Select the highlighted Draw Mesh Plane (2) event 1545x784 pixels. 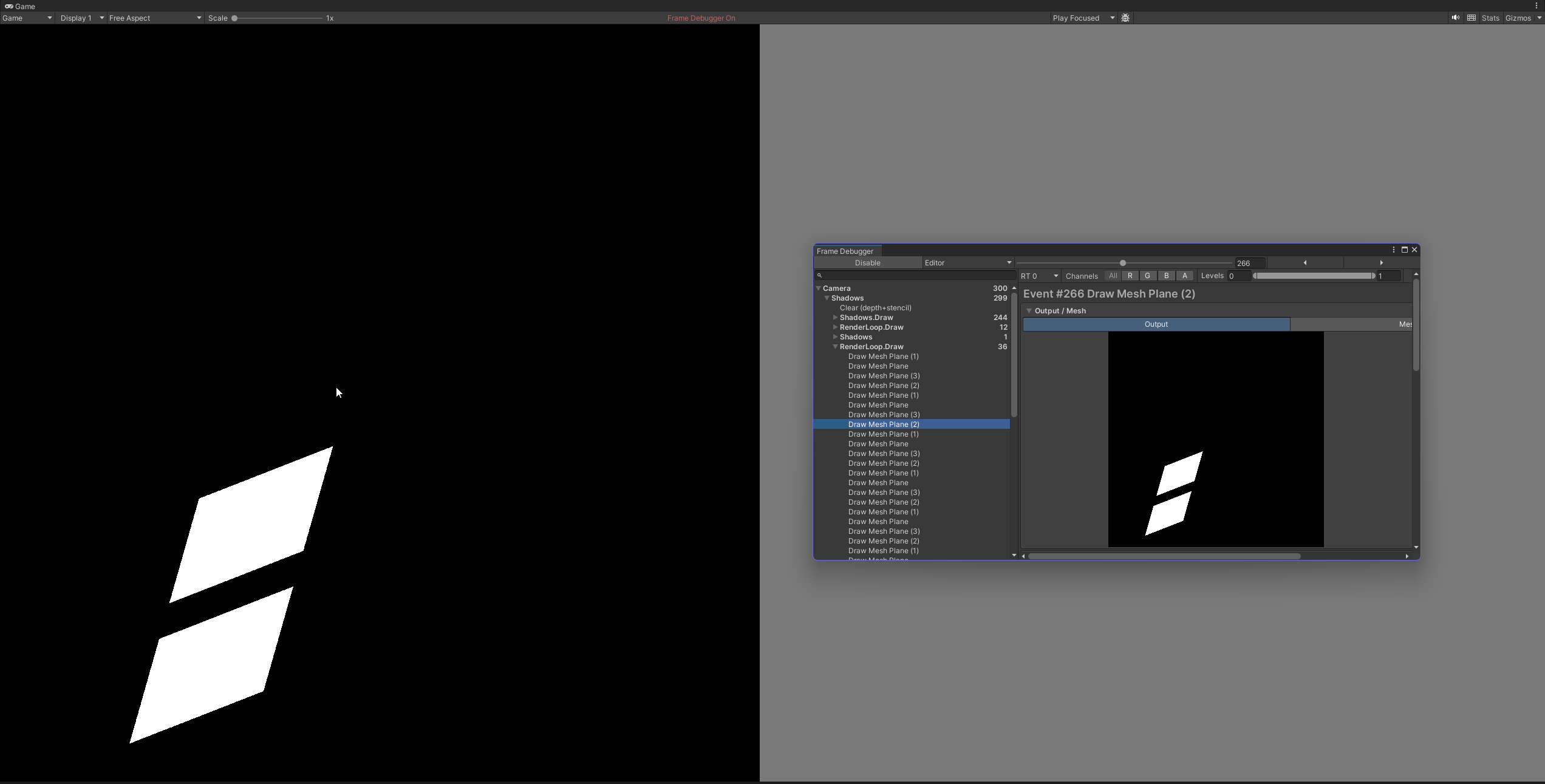[912, 424]
